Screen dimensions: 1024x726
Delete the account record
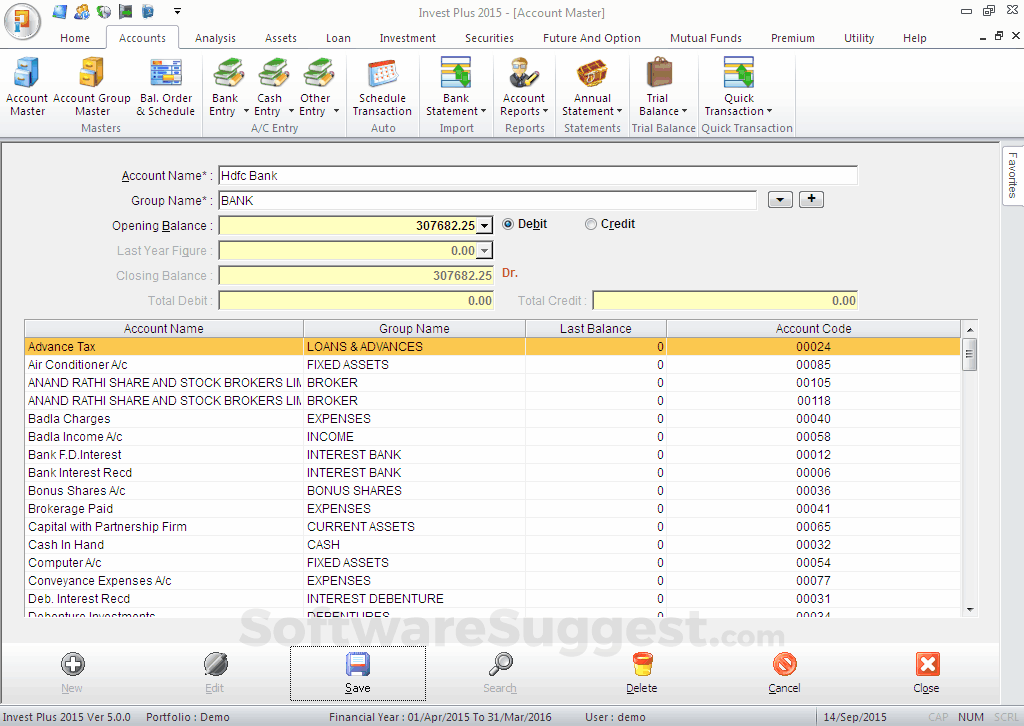[642, 672]
